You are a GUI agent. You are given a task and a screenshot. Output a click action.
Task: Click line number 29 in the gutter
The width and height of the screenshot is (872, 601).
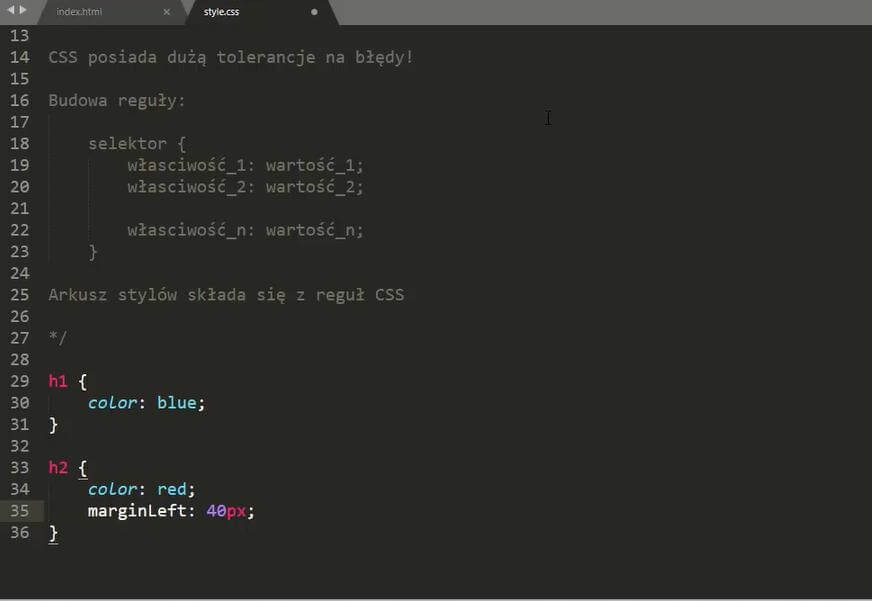click(19, 381)
